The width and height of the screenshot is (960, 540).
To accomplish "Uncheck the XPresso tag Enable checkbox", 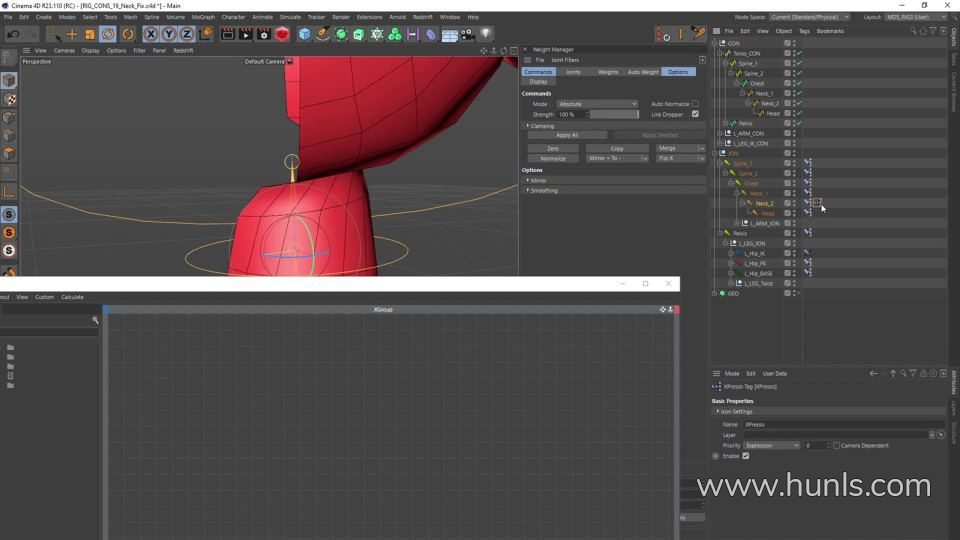I will coord(746,456).
